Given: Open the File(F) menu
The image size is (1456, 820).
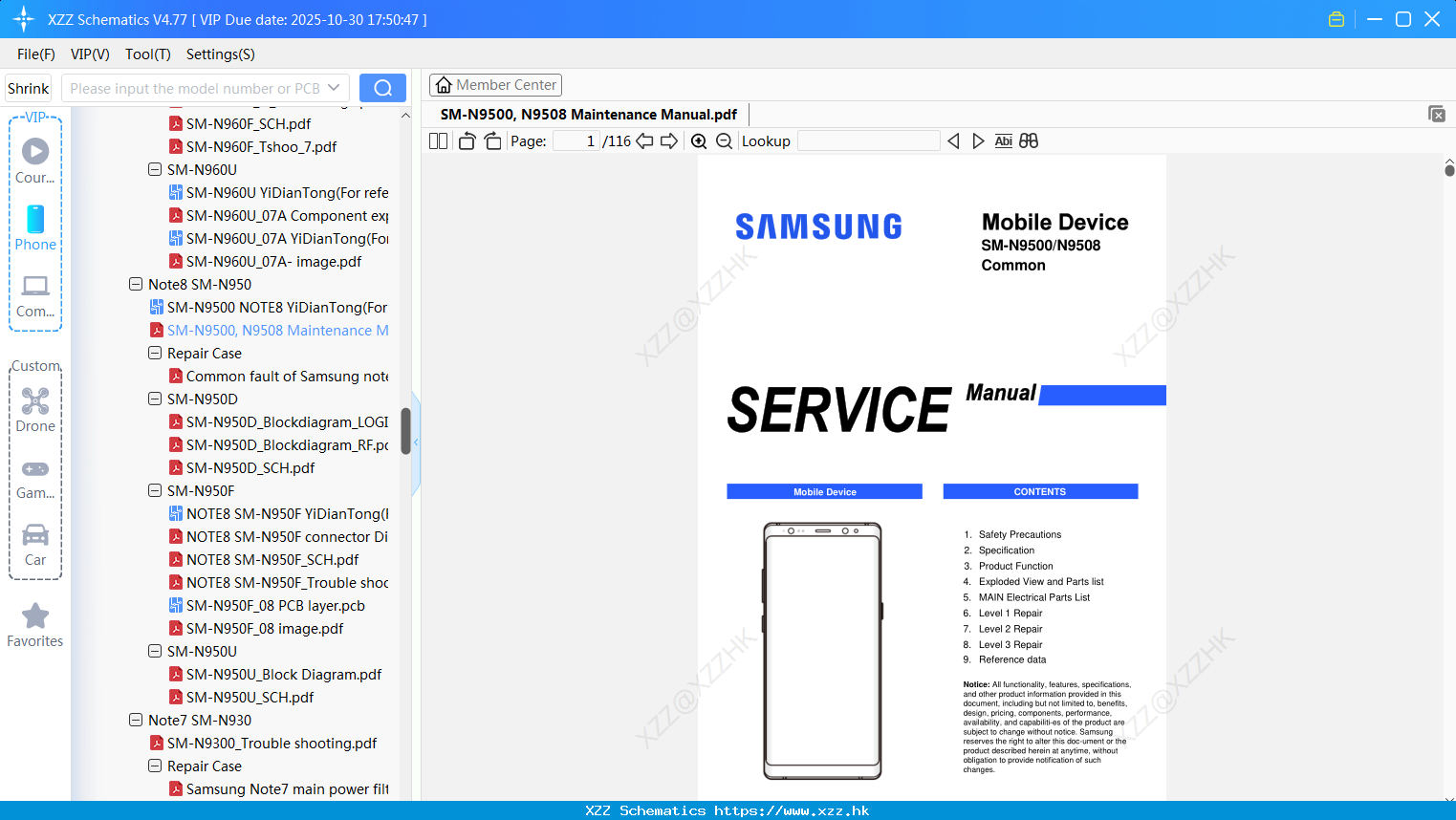Looking at the screenshot, I should [36, 54].
